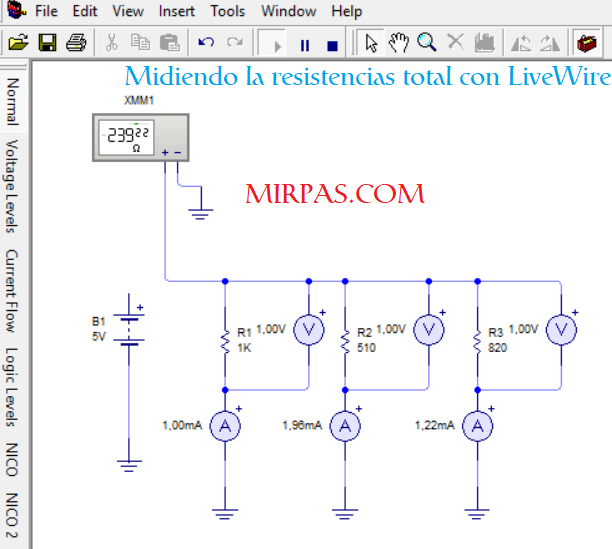
Task: Select the hand pan tool
Action: click(399, 42)
